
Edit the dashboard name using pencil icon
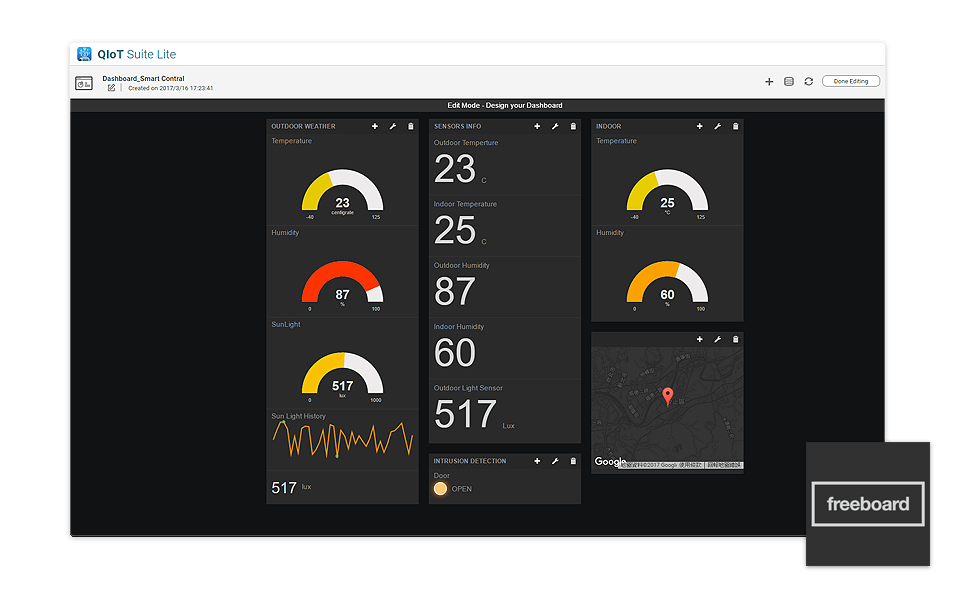click(111, 88)
